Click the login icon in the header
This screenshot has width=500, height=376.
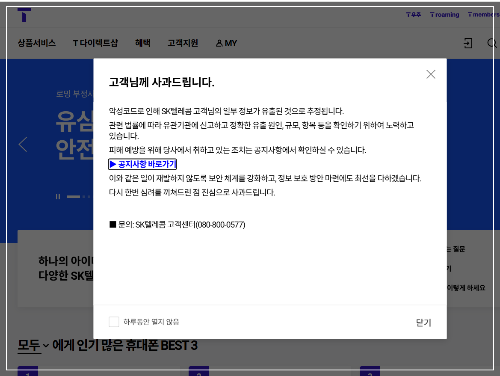[x=468, y=43]
